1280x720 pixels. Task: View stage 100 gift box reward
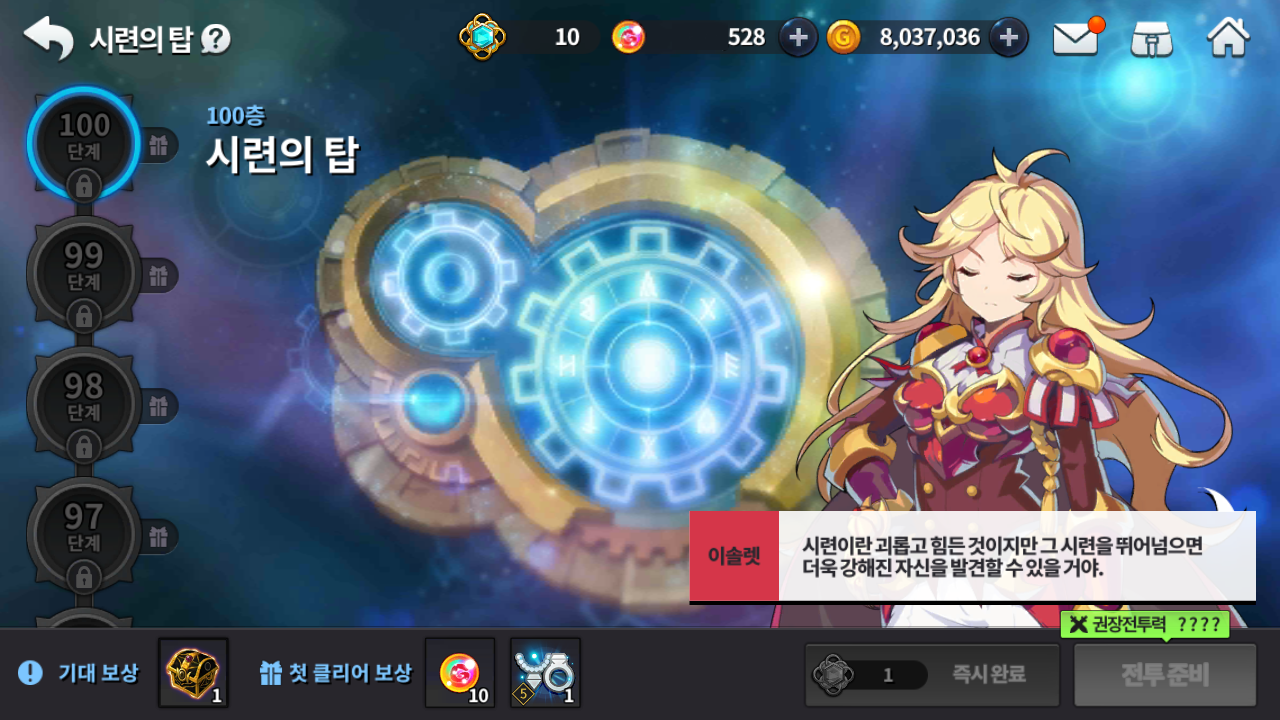(159, 145)
